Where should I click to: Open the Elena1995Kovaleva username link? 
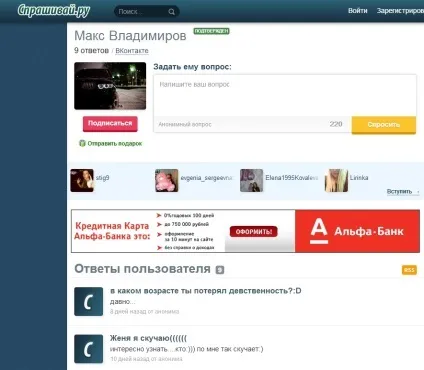[x=291, y=178]
